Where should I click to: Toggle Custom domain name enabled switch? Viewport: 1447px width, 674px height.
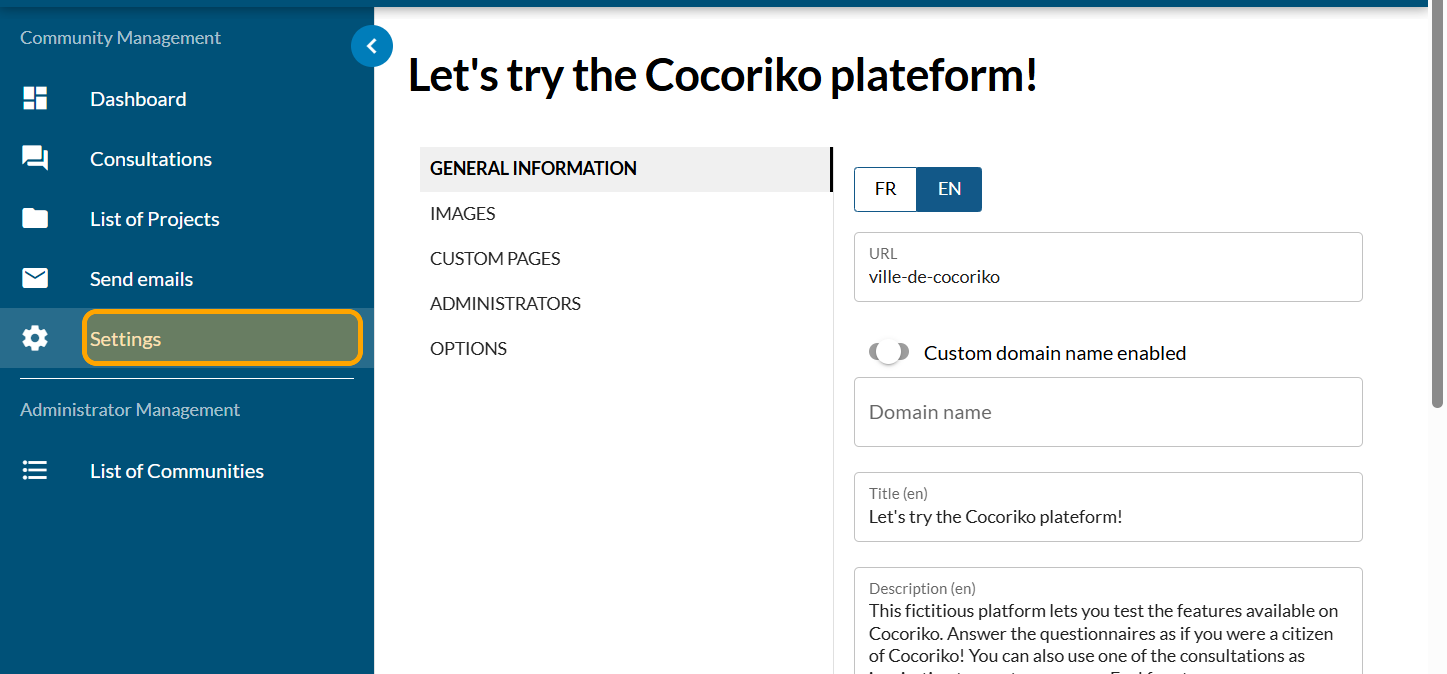pyautogui.click(x=889, y=352)
